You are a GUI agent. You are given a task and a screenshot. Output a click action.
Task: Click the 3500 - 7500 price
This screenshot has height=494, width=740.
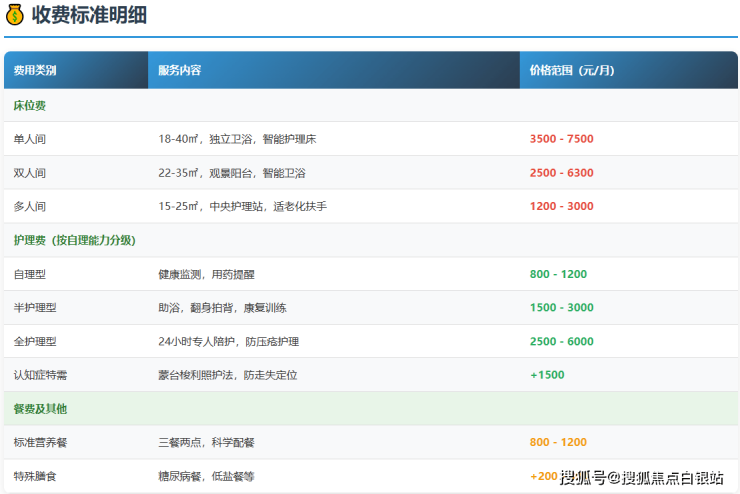(x=561, y=139)
